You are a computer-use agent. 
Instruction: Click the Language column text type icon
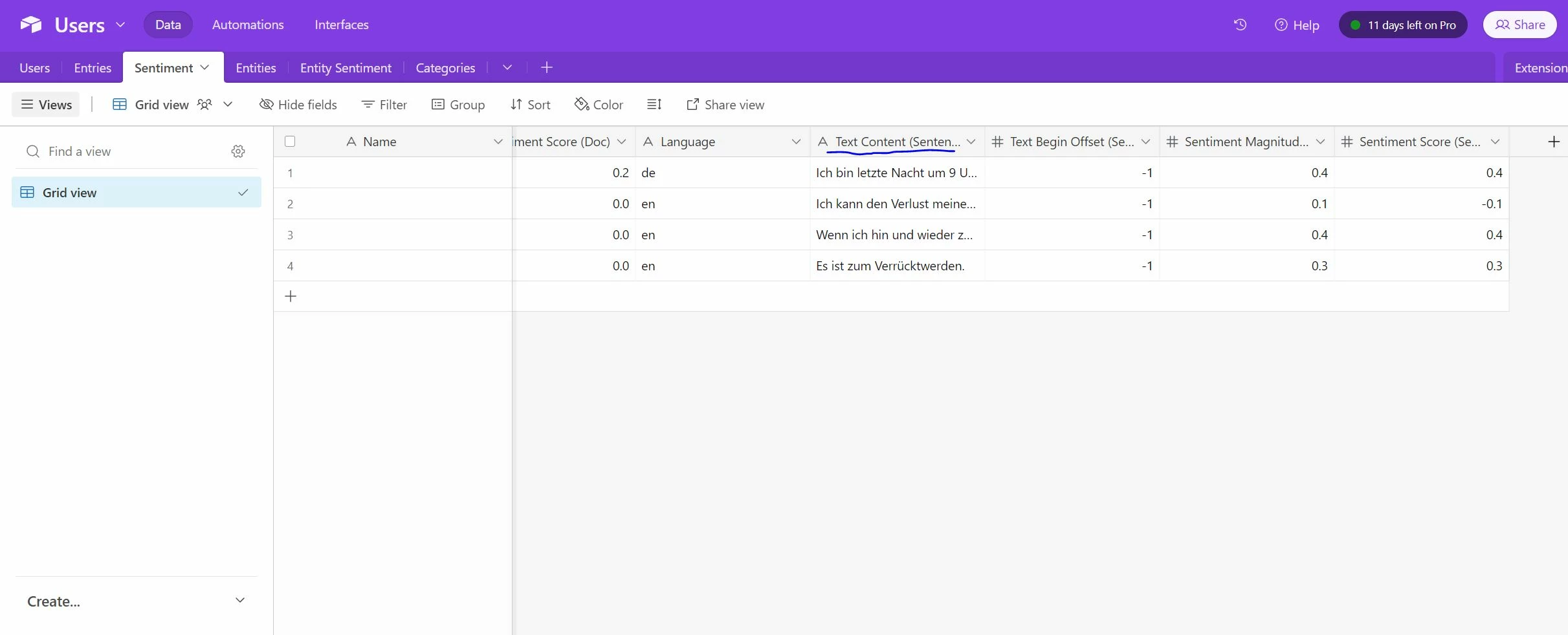click(x=648, y=142)
